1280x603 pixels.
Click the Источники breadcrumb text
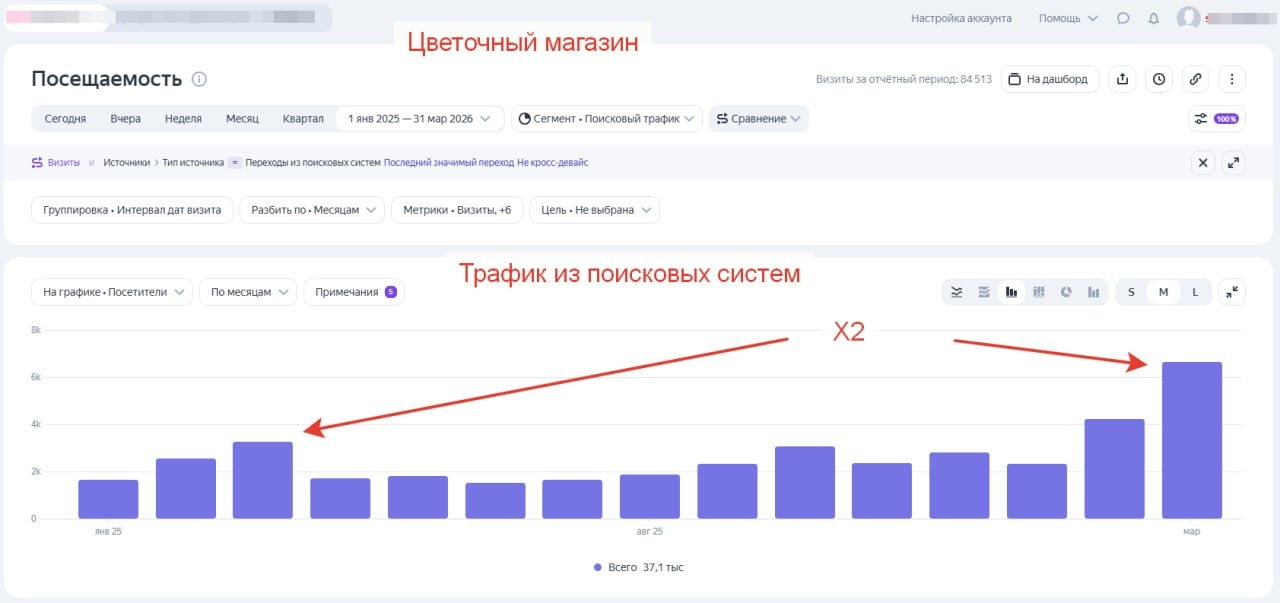tap(126, 162)
